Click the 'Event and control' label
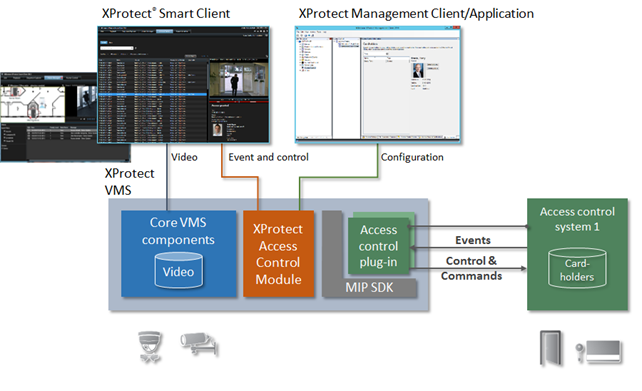The height and width of the screenshot is (391, 642). [x=268, y=157]
